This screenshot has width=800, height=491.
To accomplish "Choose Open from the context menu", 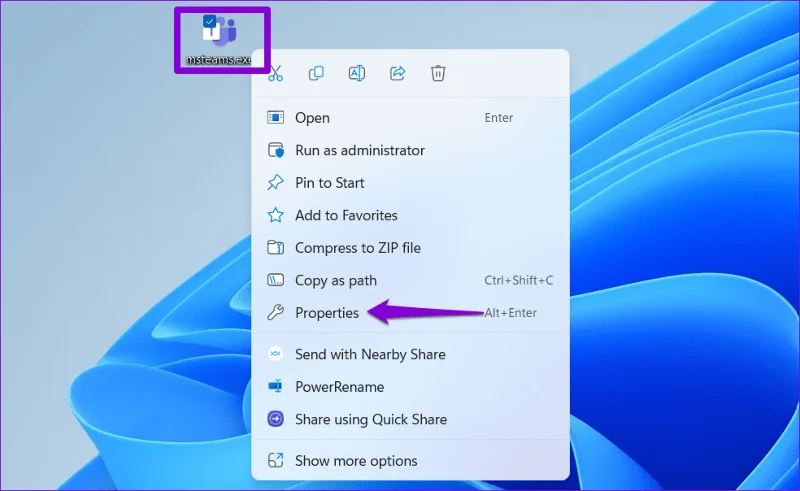I will click(x=411, y=118).
